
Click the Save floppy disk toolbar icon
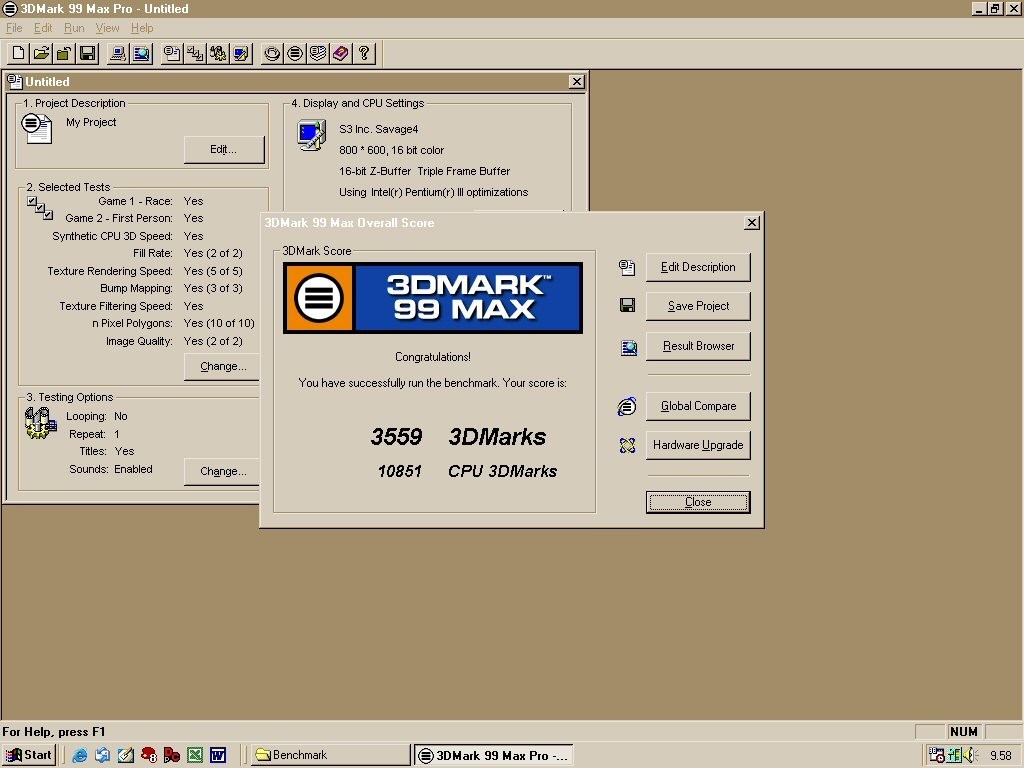[87, 54]
